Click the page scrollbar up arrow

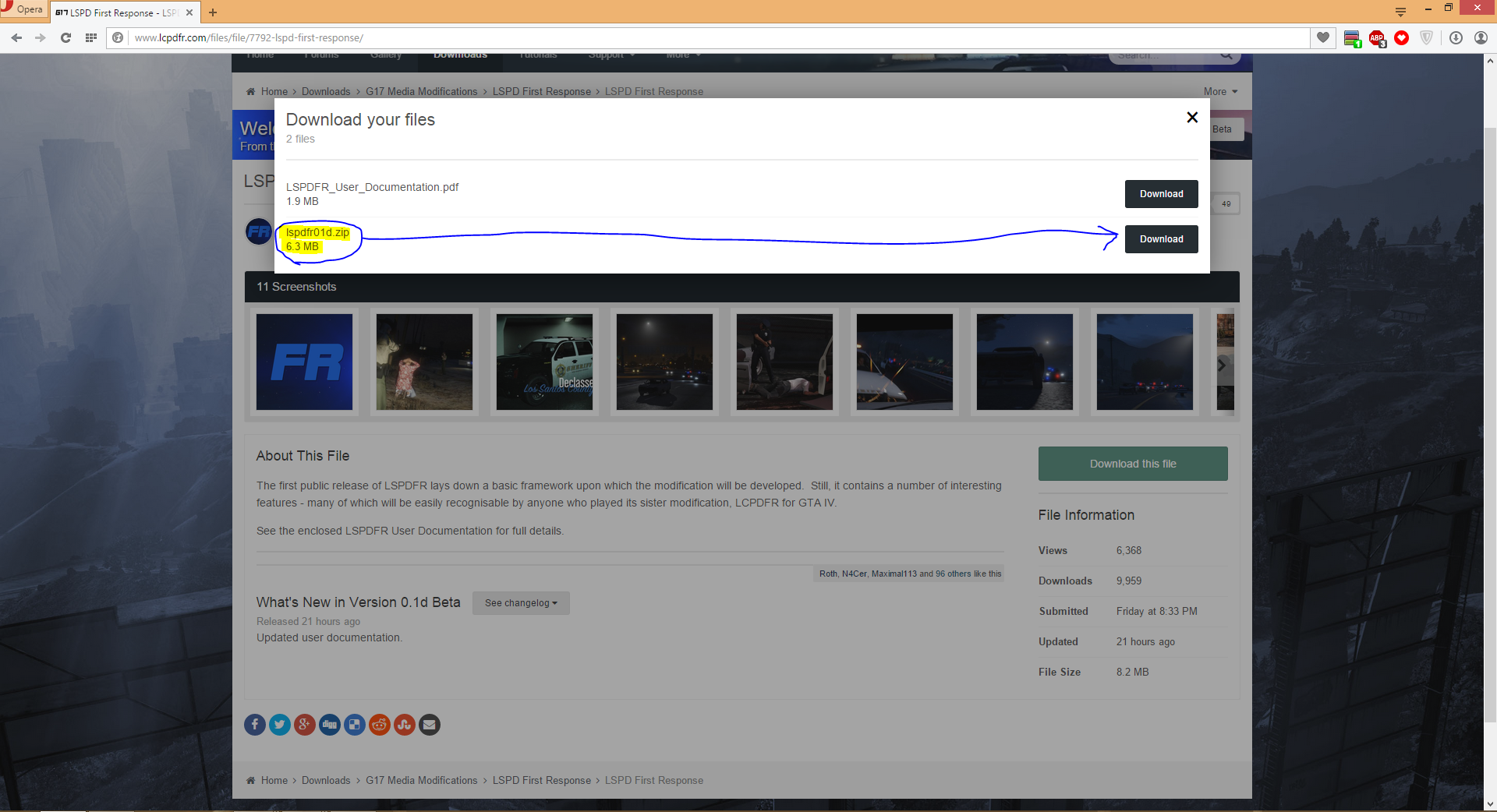(1490, 61)
